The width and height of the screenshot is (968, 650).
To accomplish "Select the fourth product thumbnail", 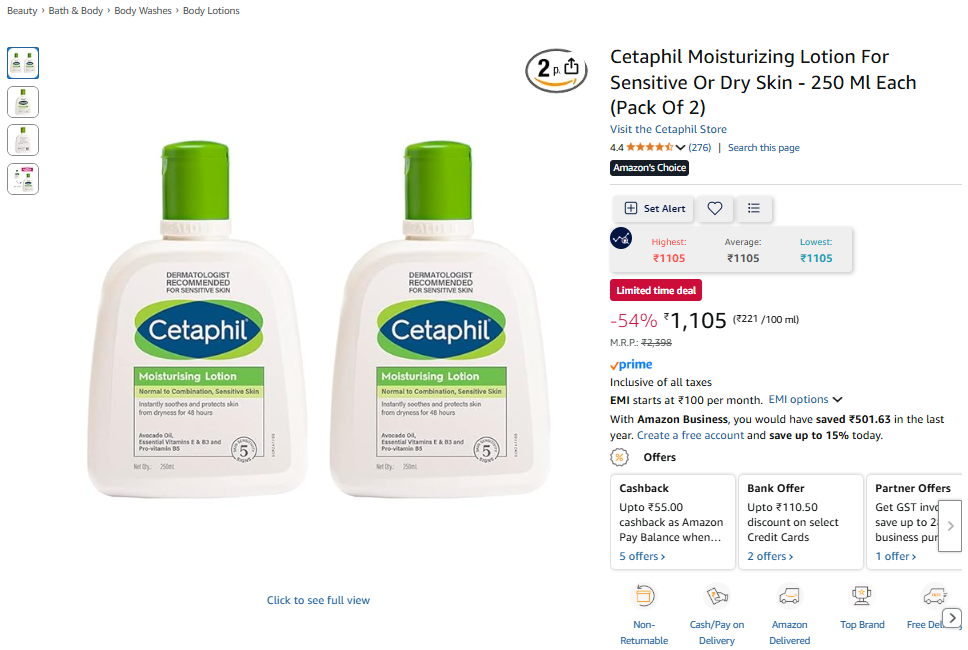I will [x=23, y=179].
